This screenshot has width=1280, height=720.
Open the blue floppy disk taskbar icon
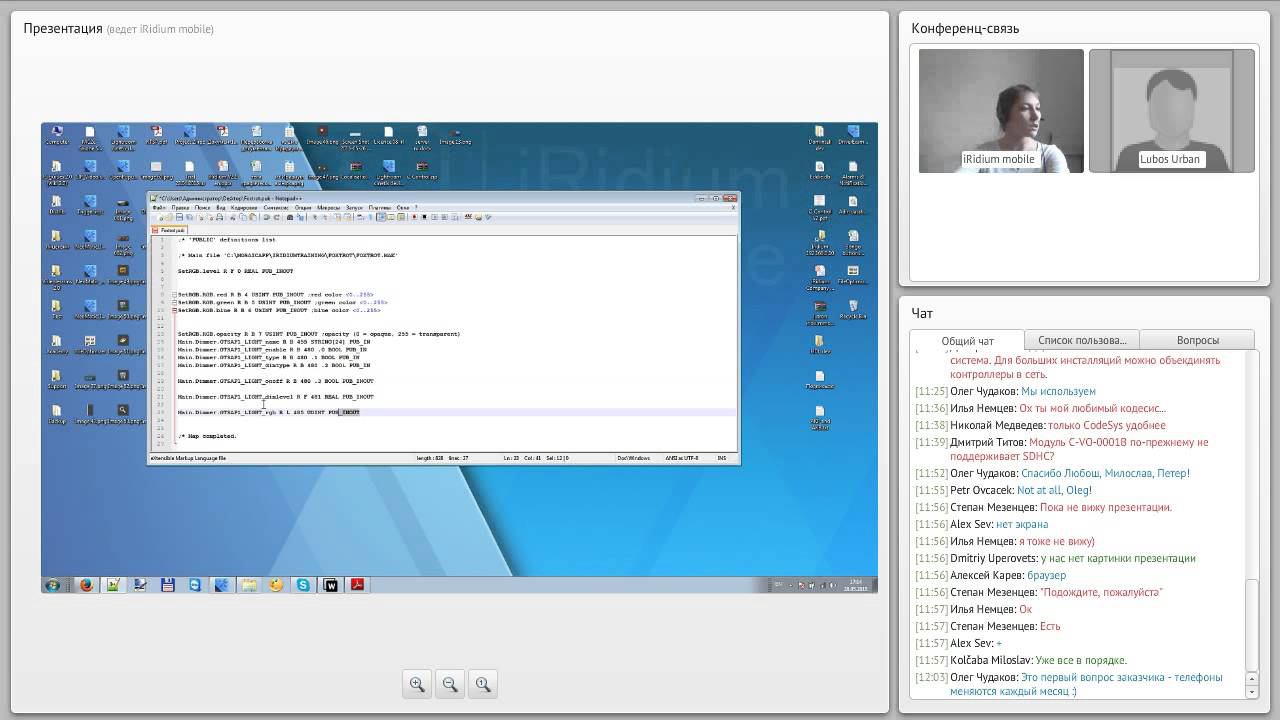[168, 585]
